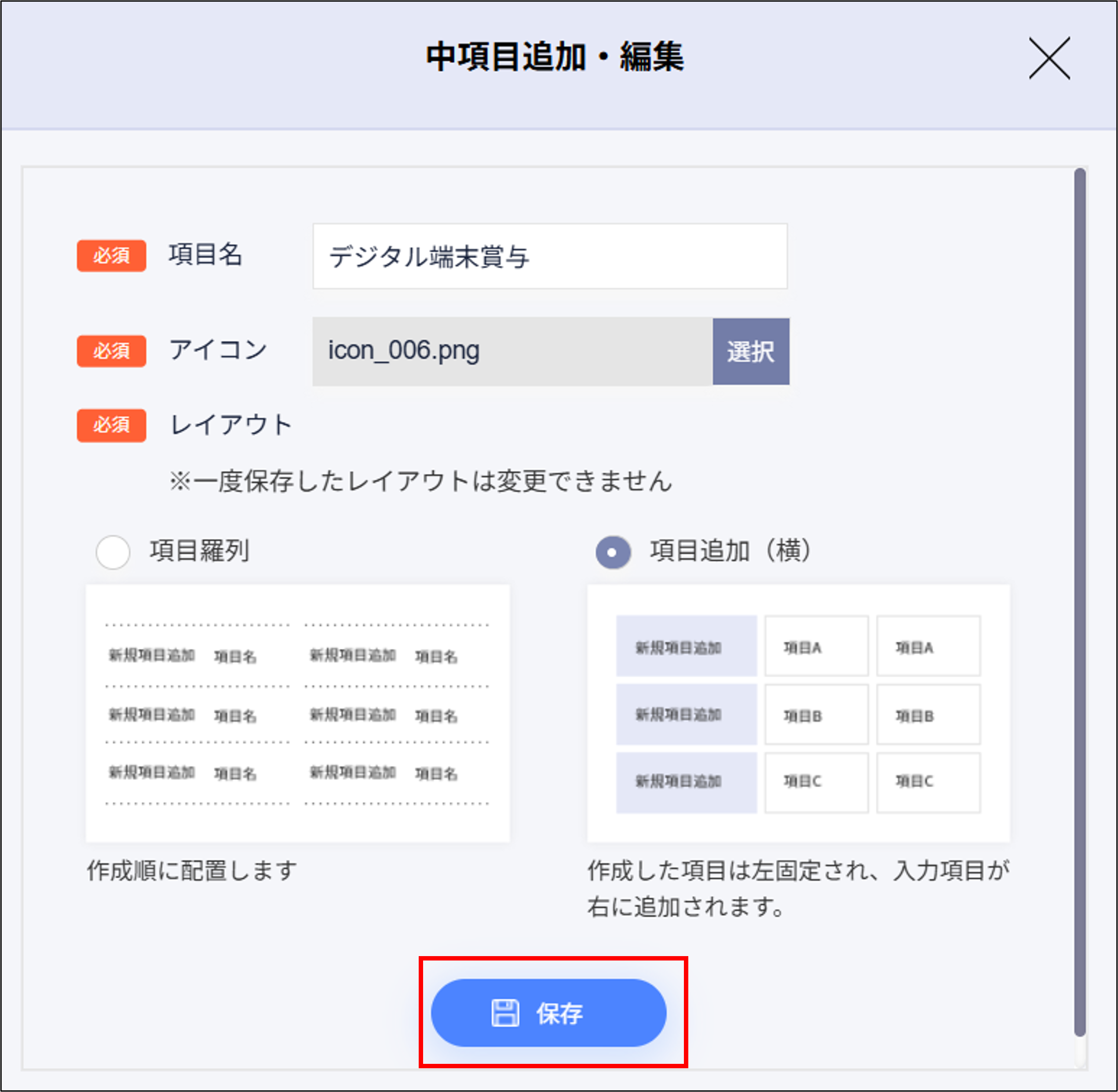Click the 項目羅列 radio label text
Screen dimensions: 1118x1092
coord(199,551)
